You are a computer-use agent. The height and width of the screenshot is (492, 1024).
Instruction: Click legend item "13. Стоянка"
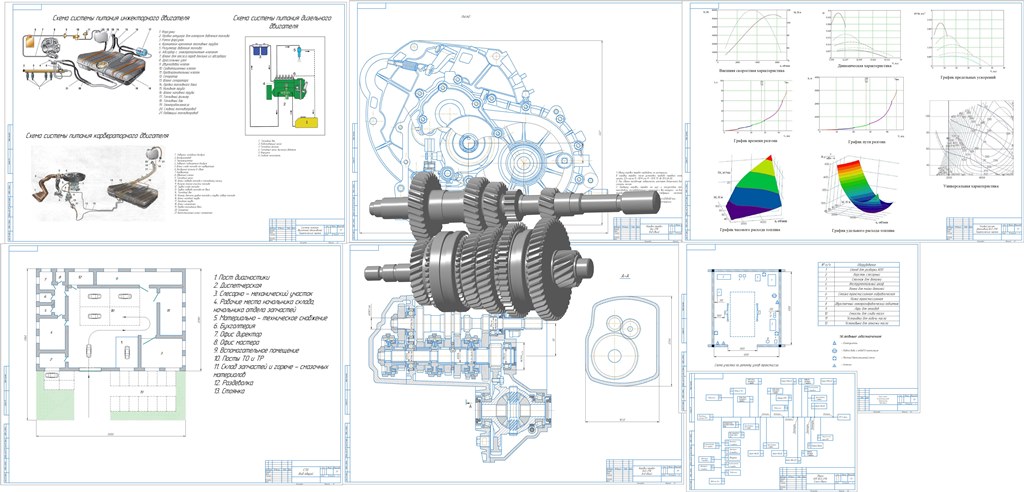[x=229, y=391]
